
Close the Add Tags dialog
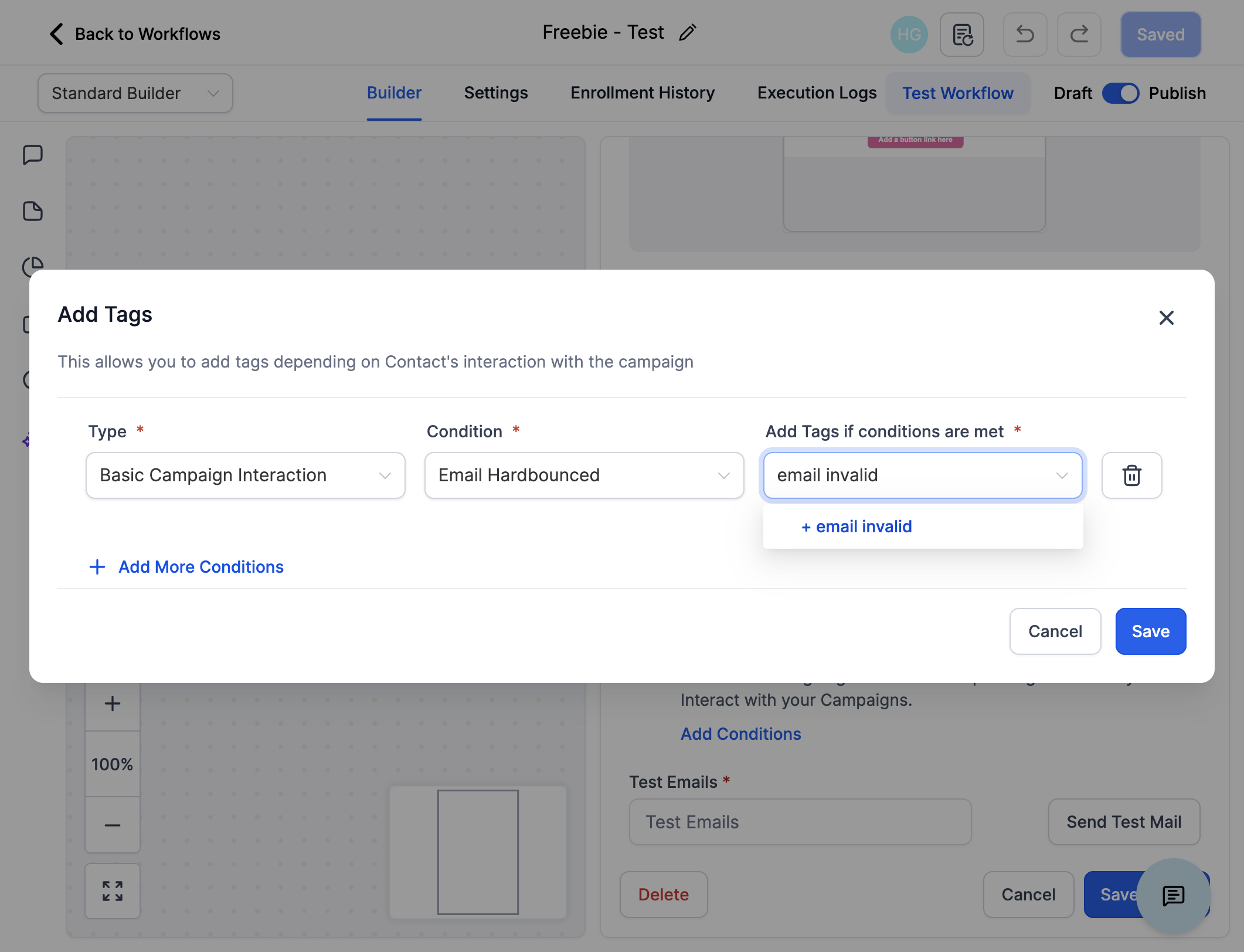1166,318
